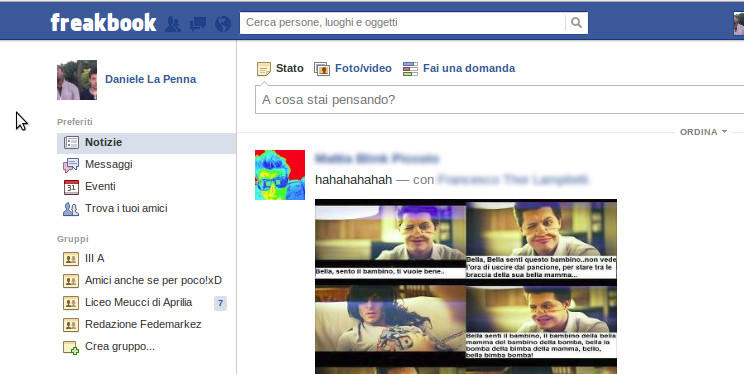
Task: Click the Liceo Meucci di Aprilia group icon
Action: pos(71,303)
